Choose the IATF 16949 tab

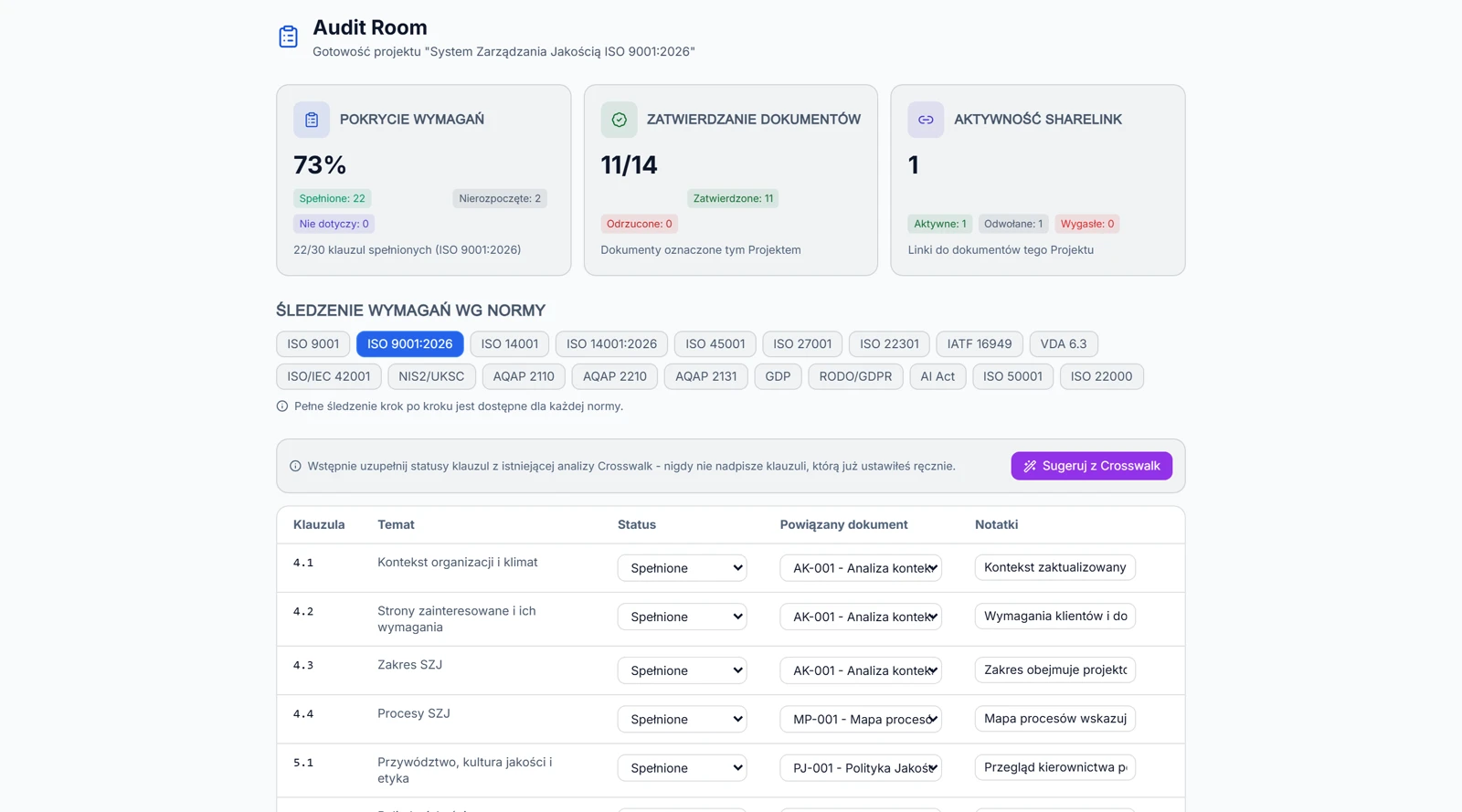click(x=980, y=344)
